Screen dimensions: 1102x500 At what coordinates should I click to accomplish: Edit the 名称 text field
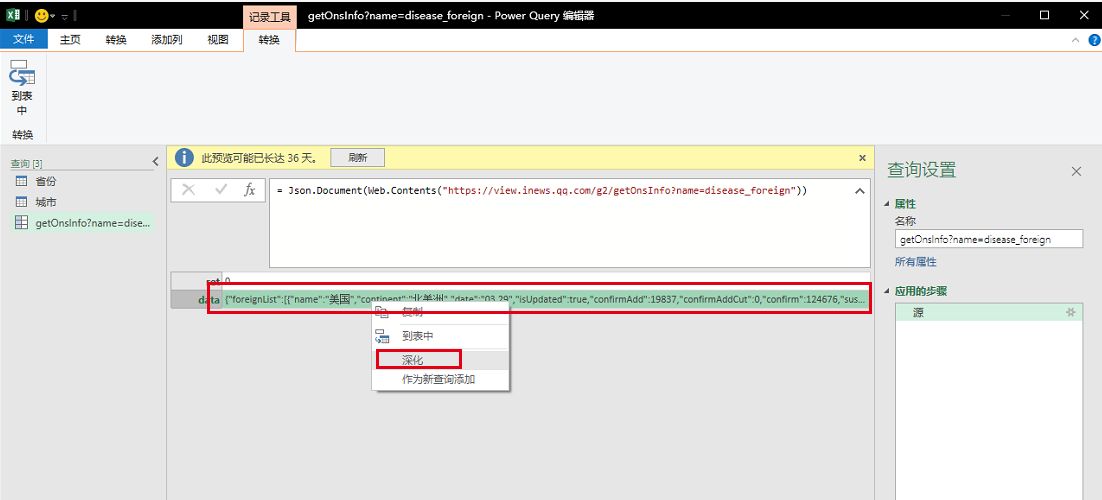pos(988,239)
